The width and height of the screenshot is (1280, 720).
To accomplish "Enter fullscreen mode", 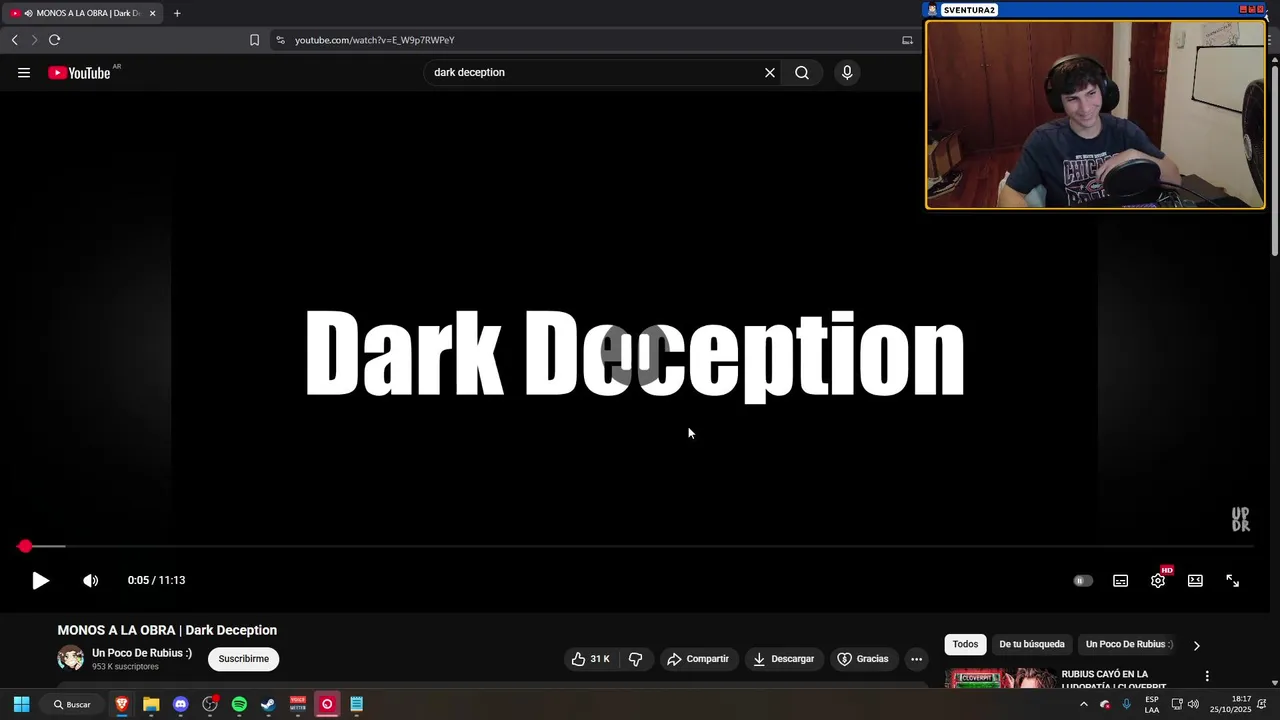I will click(1232, 580).
